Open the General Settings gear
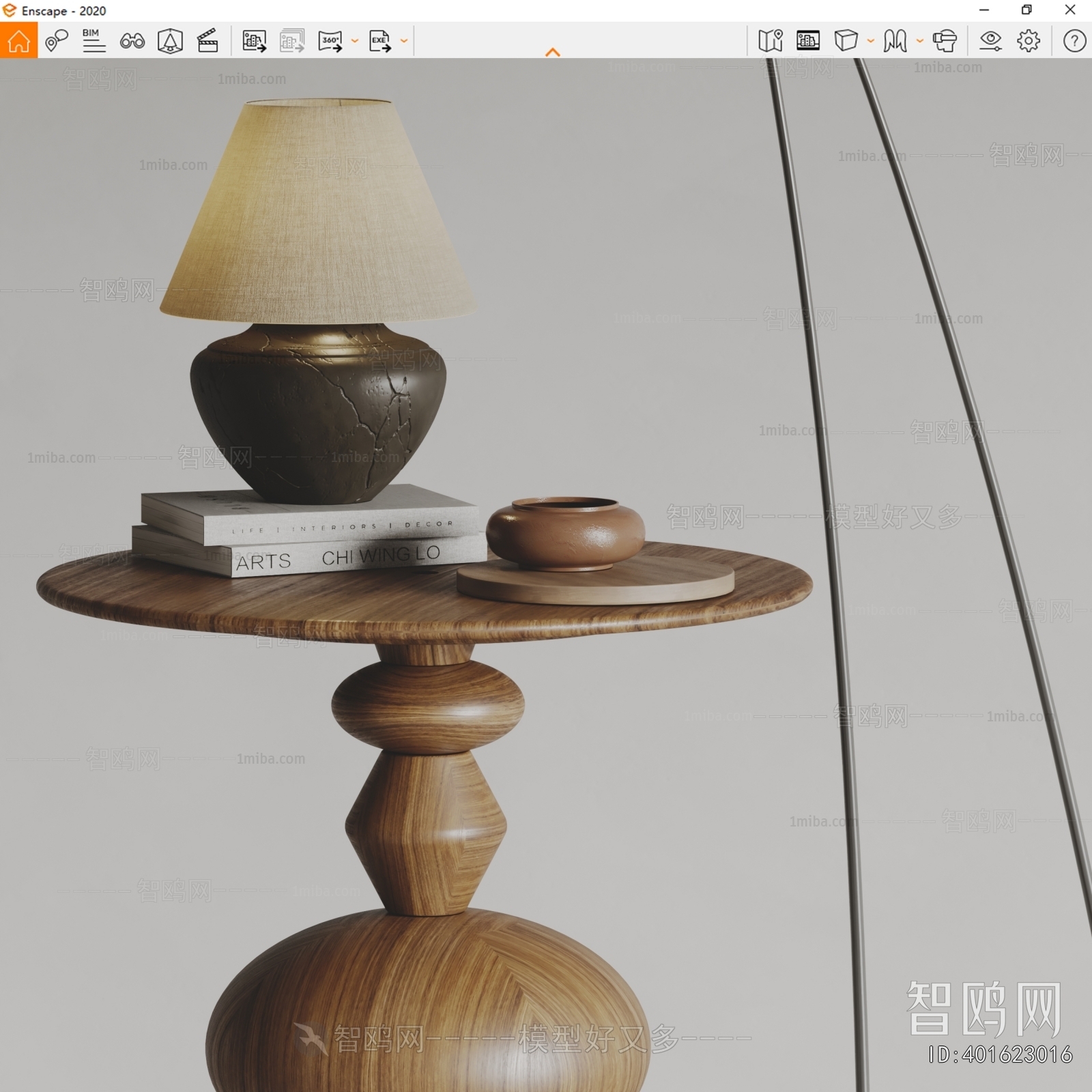The image size is (1092, 1092). [x=1029, y=41]
